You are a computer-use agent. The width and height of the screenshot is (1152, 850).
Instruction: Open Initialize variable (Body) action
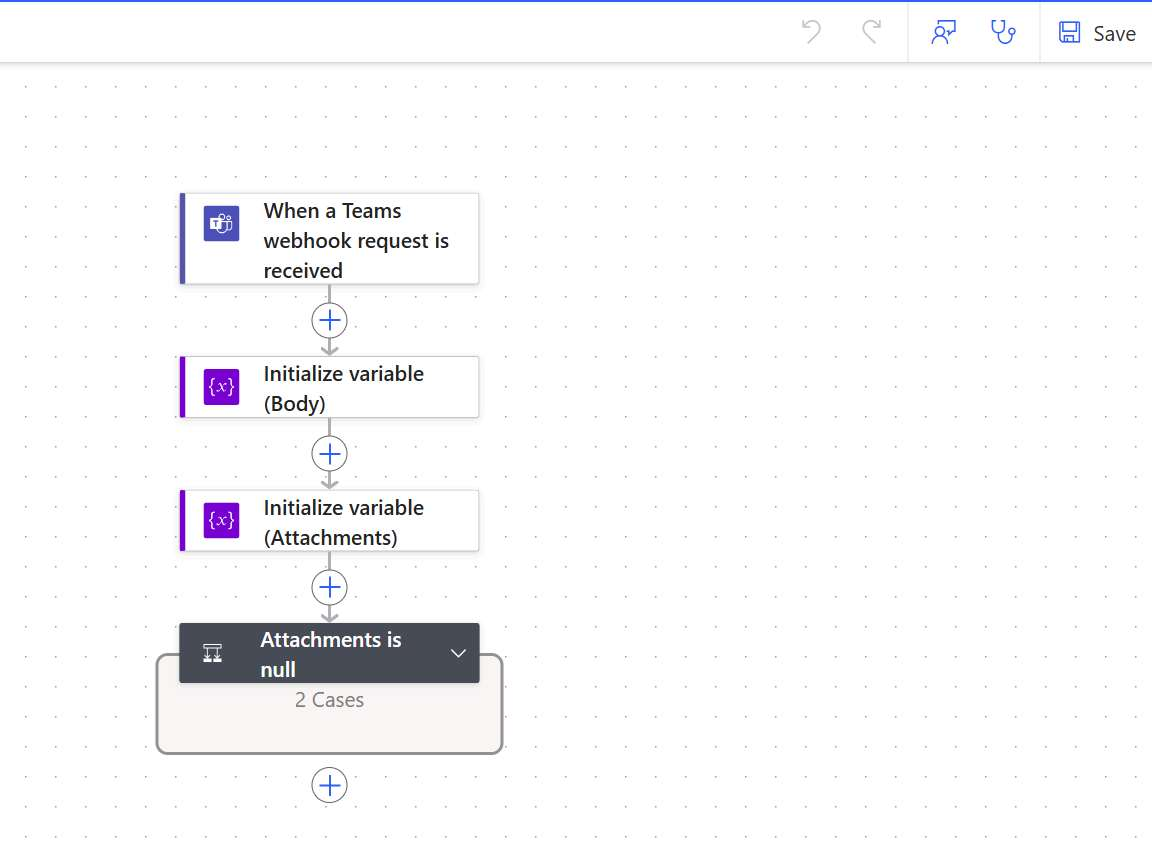(x=330, y=387)
